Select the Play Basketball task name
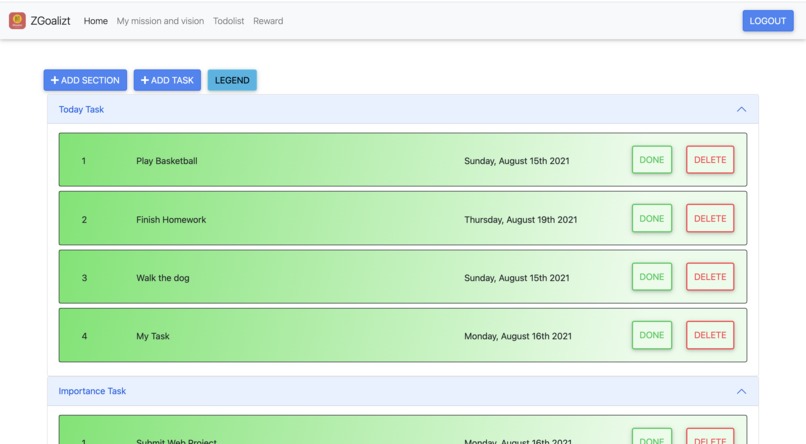The width and height of the screenshot is (806, 444). pos(167,161)
